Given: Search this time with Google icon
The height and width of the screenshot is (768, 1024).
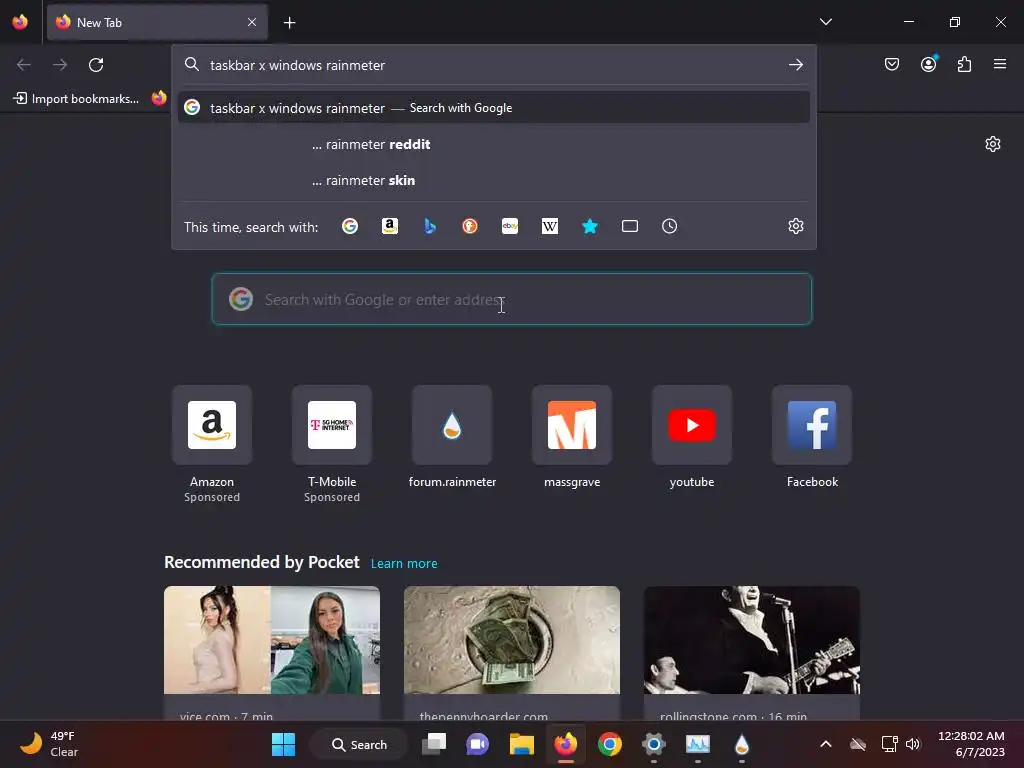Looking at the screenshot, I should click(350, 227).
